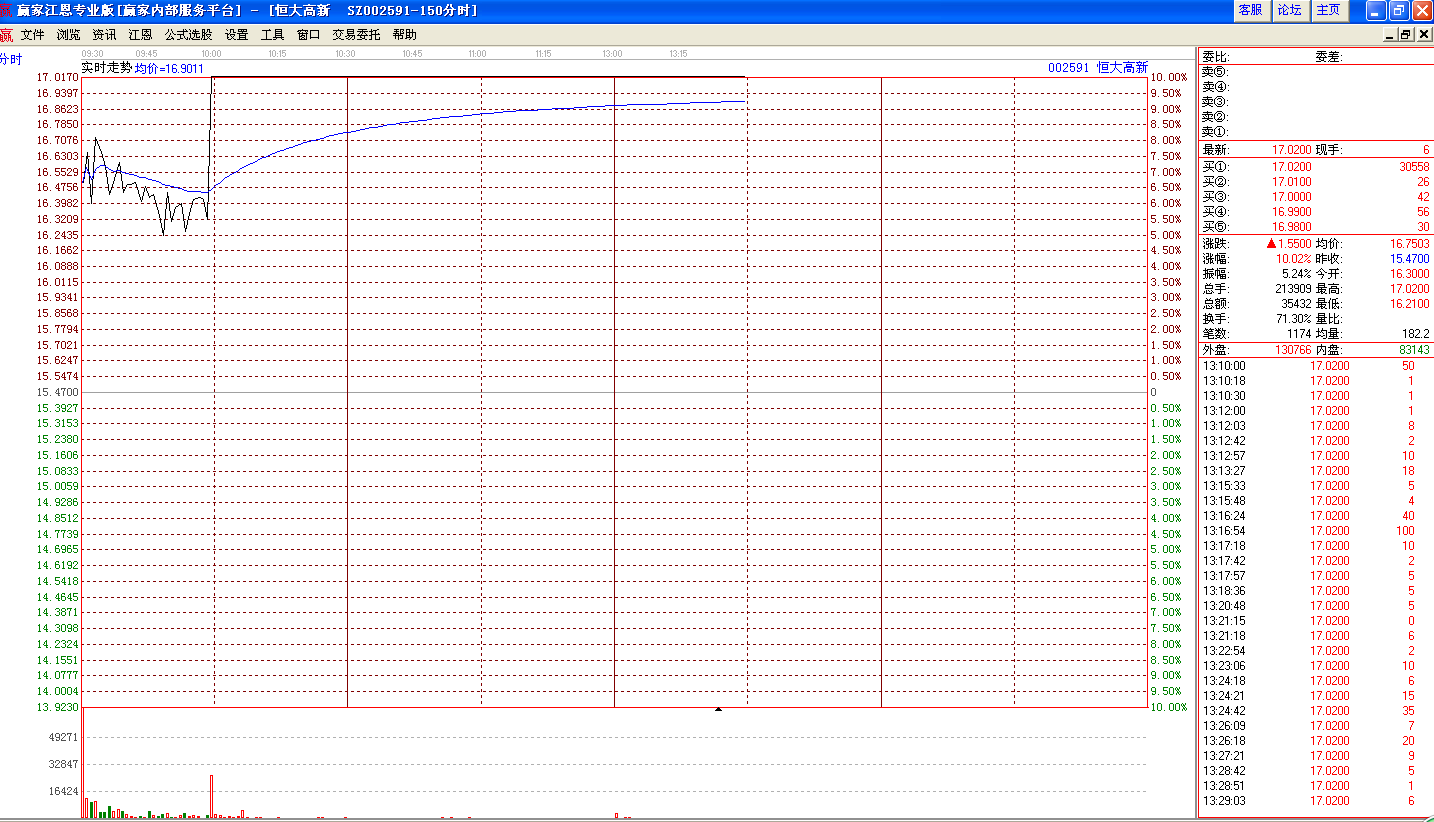Click the 涨幅 value 10.02%
This screenshot has width=1434, height=822.
click(x=1294, y=259)
